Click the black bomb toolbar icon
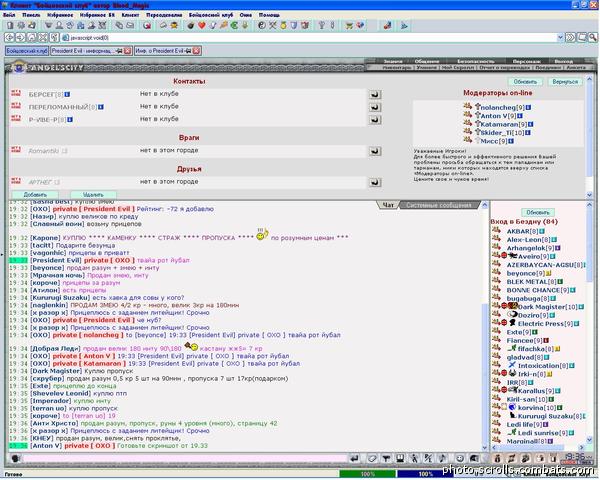 point(191,26)
